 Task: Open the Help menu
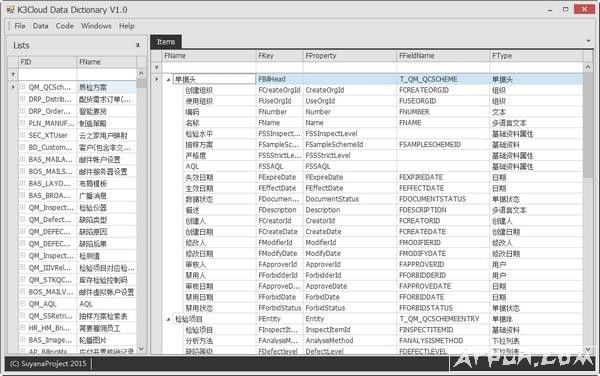[127, 26]
